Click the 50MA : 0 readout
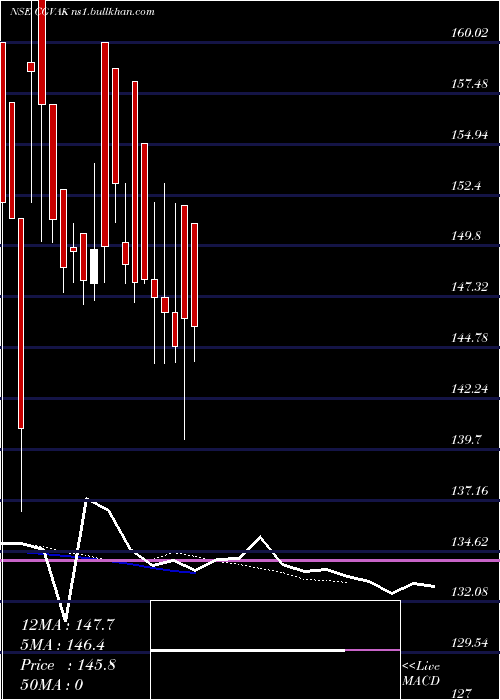 pos(52,685)
